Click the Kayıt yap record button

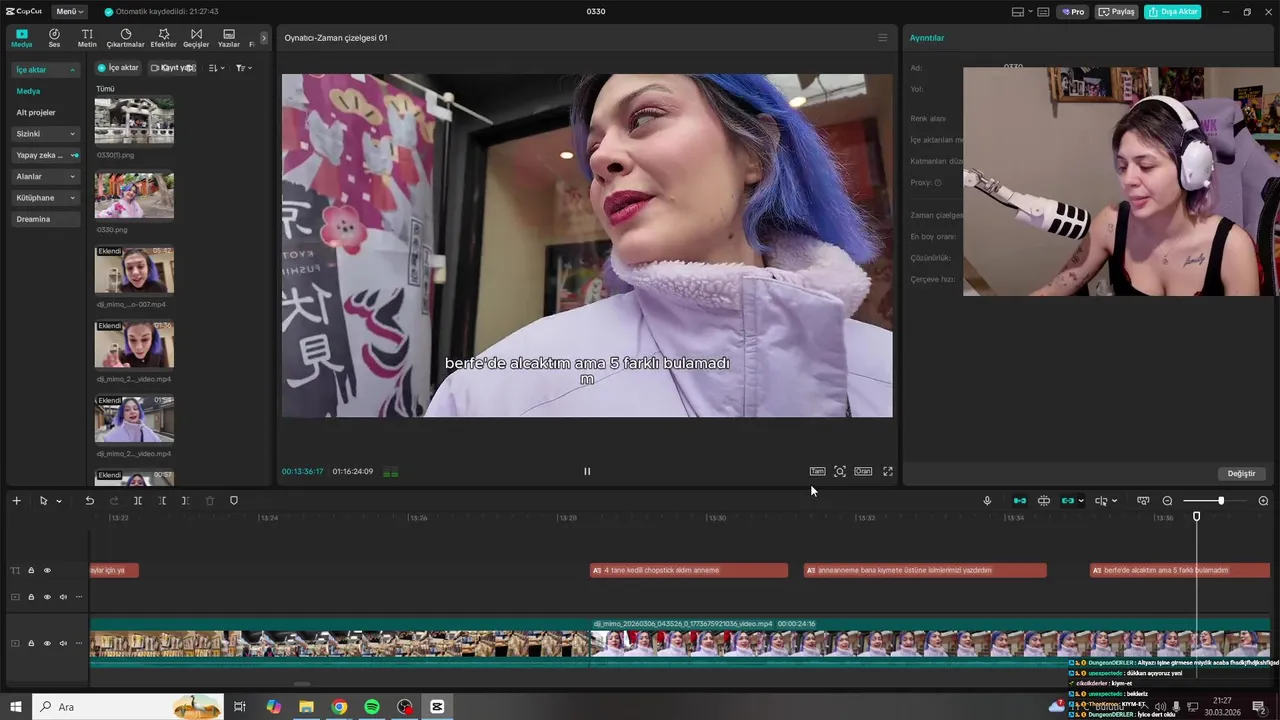click(172, 68)
